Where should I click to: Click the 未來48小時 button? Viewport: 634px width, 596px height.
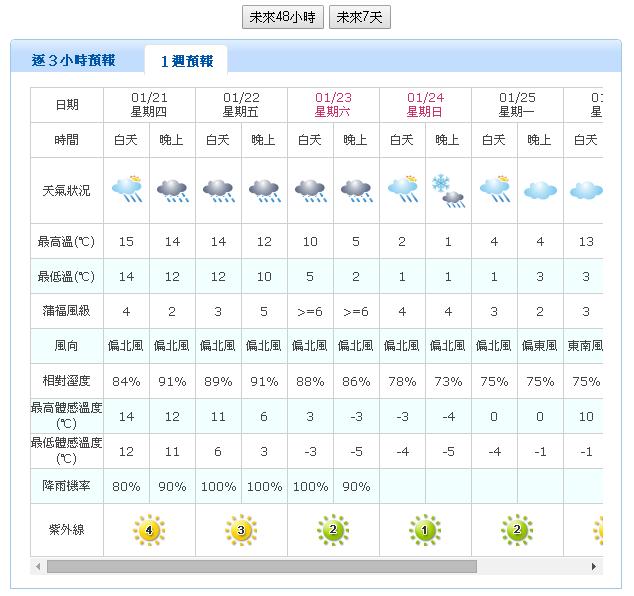pos(283,17)
